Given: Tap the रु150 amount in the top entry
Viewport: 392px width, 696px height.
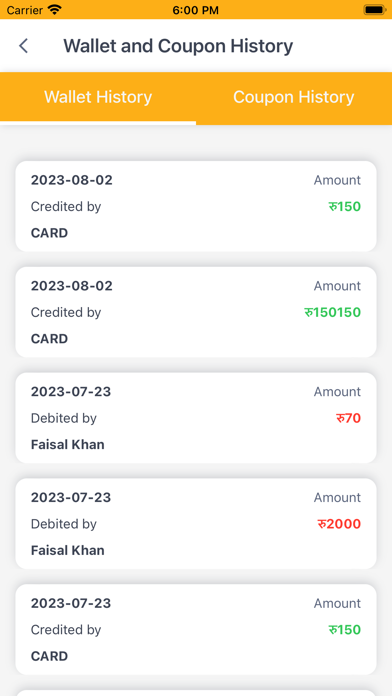Looking at the screenshot, I should pos(345,207).
